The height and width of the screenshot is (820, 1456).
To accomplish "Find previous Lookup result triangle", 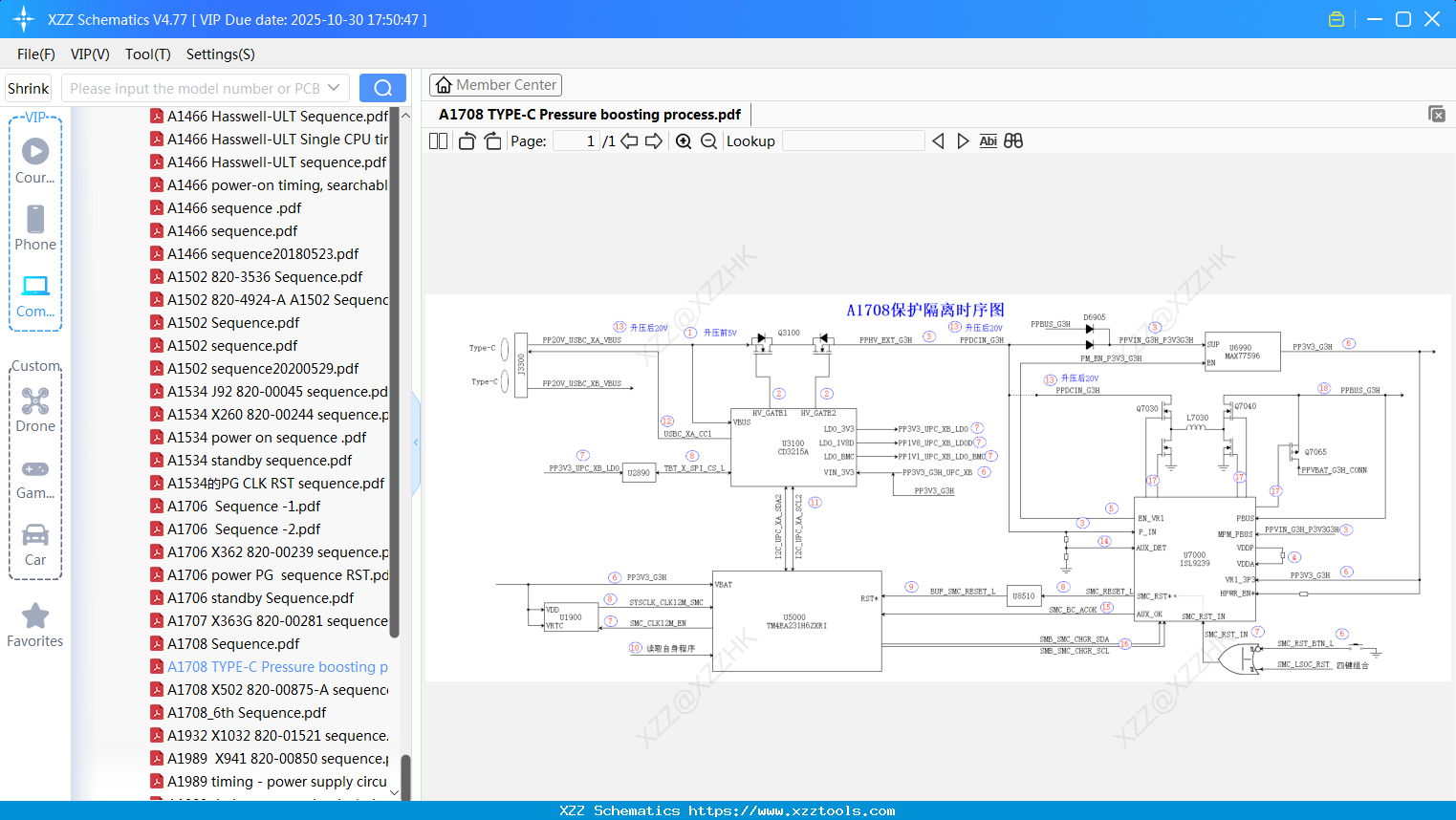I will pyautogui.click(x=938, y=140).
